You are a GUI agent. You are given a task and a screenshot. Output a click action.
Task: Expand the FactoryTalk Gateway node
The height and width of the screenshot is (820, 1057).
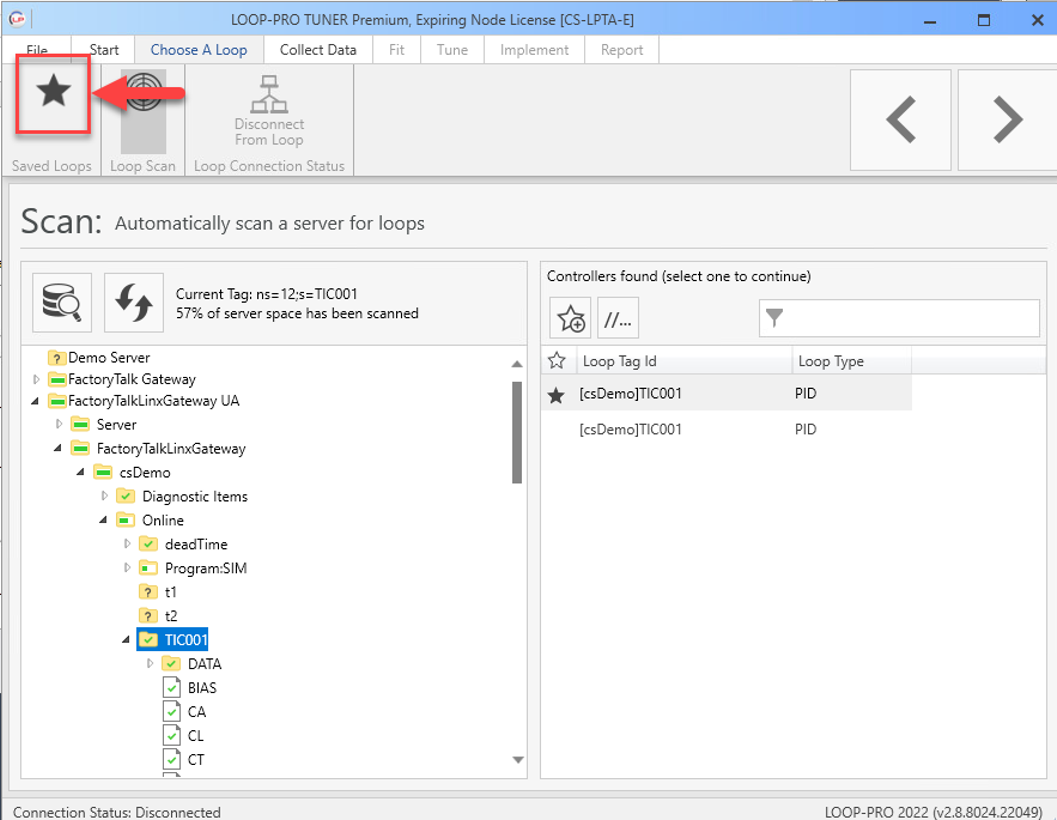pyautogui.click(x=37, y=379)
